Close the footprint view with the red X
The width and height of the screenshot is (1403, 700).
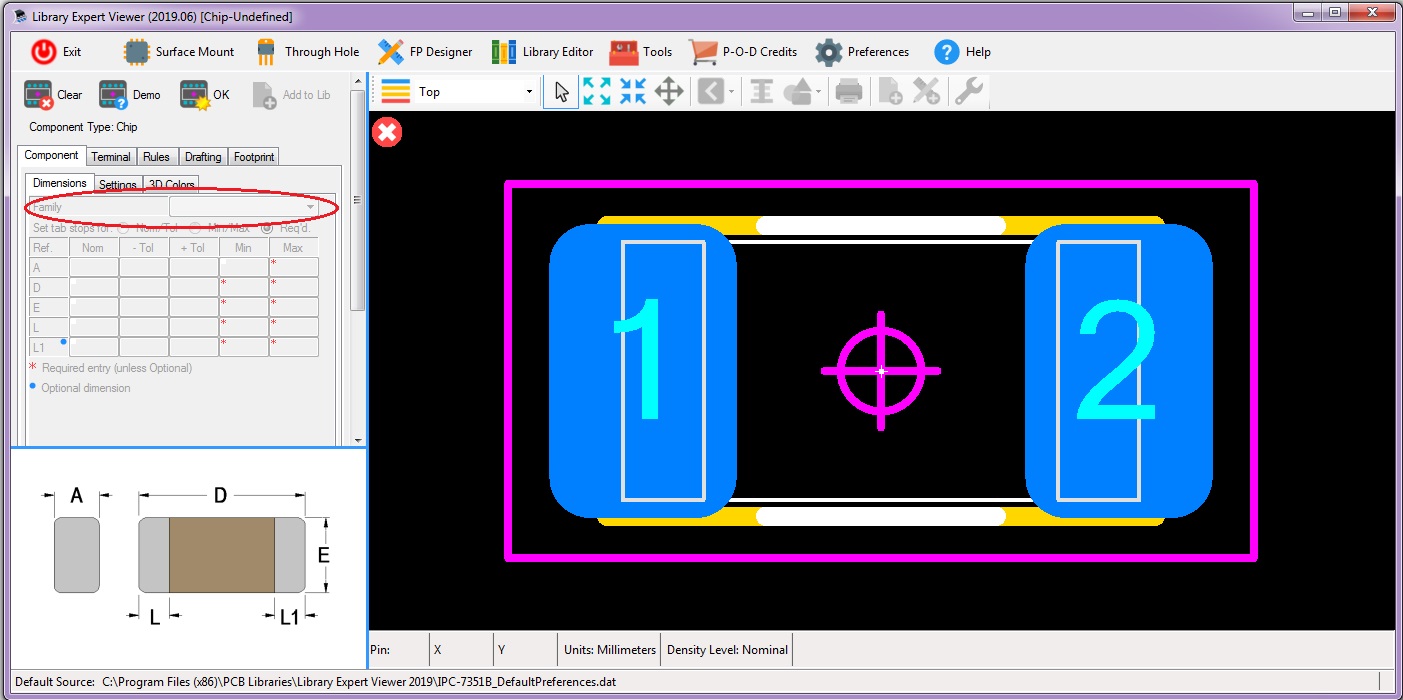[387, 132]
